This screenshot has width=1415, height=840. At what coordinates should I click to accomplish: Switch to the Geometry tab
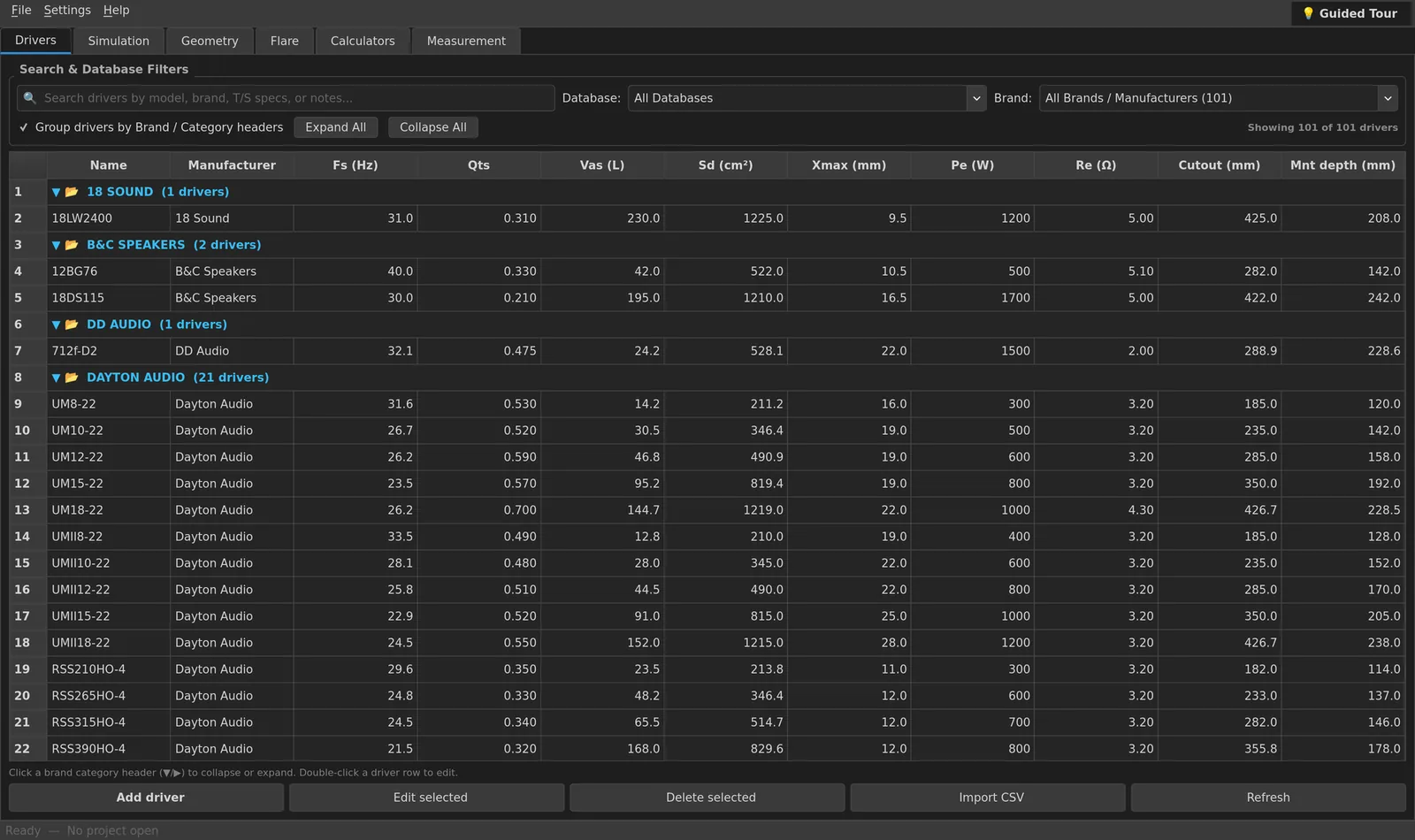[x=210, y=41]
